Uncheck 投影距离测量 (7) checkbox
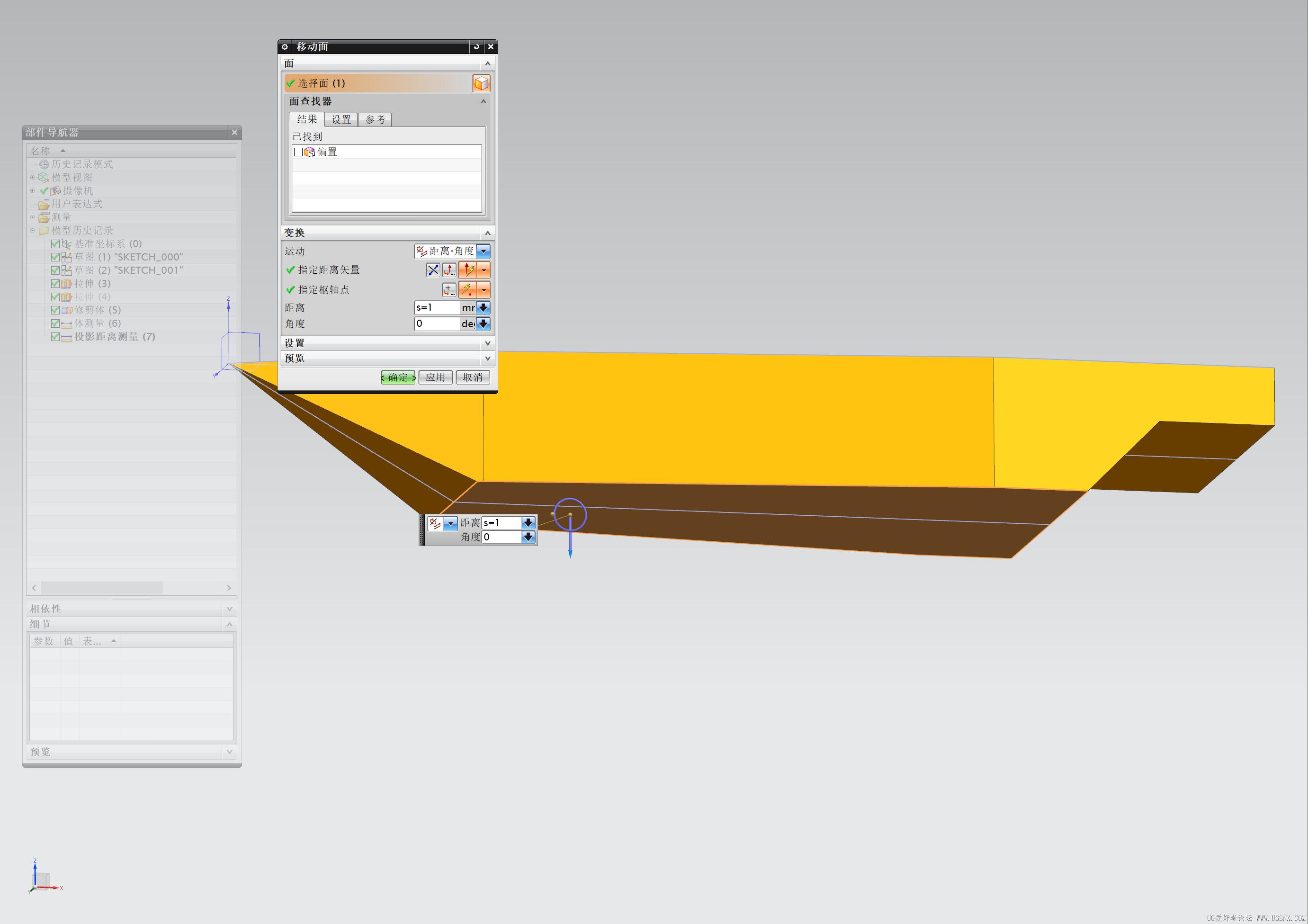 click(55, 337)
